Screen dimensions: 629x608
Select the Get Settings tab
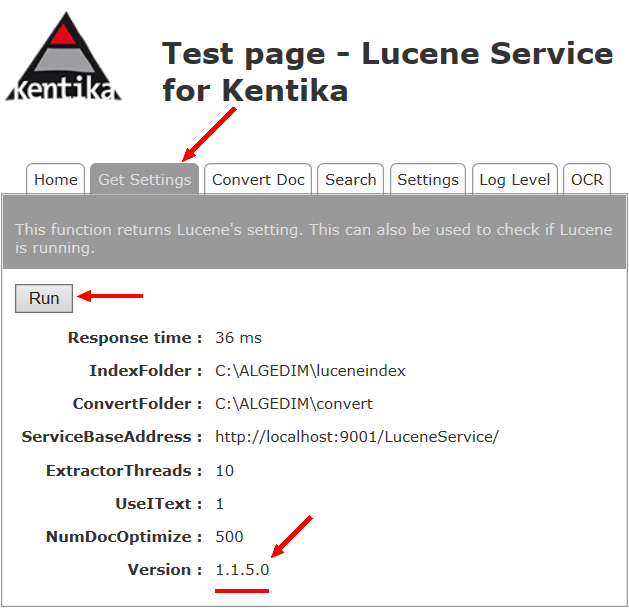click(144, 179)
